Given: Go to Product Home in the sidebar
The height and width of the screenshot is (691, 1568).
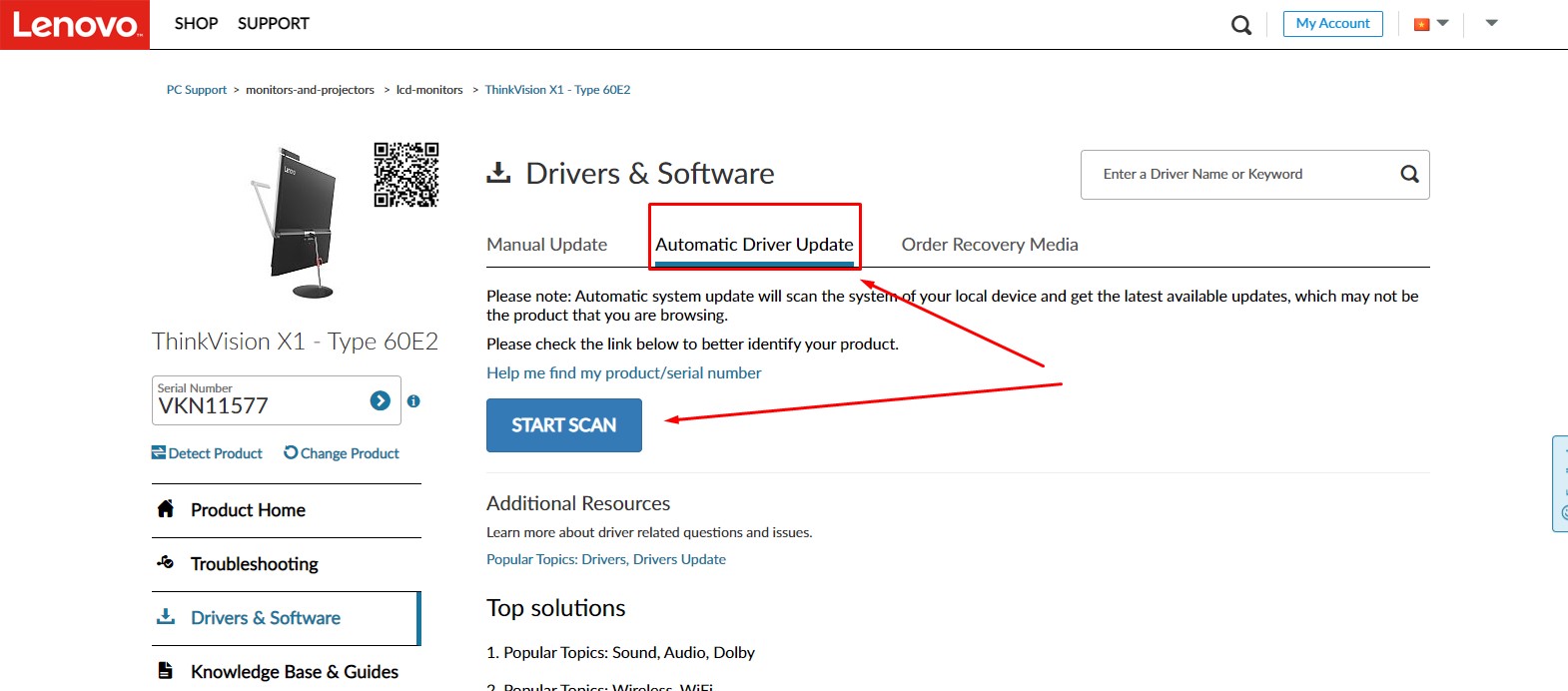Looking at the screenshot, I should click(x=248, y=510).
